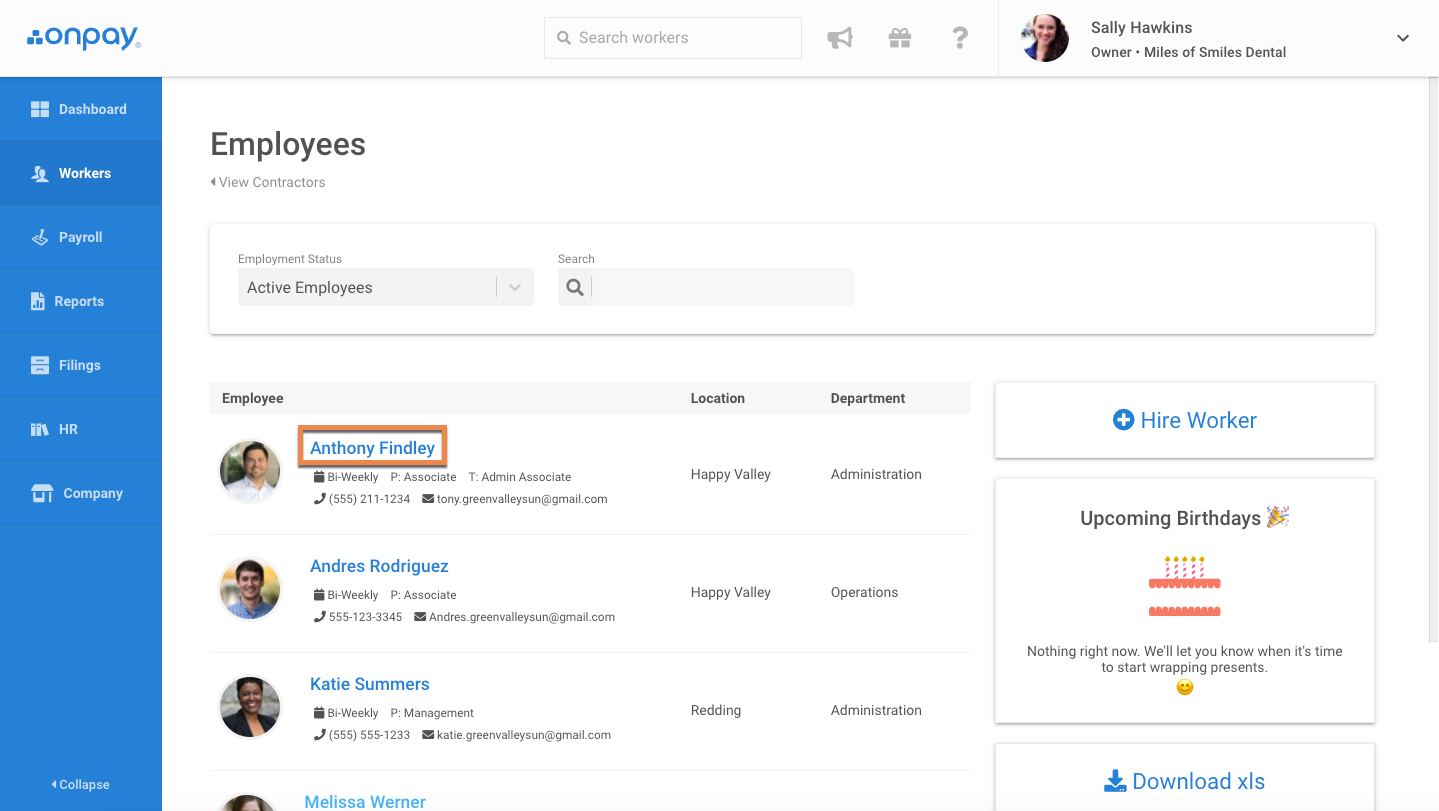Click Andres.greenvalleysun@gmail.com email text
Image resolution: width=1439 pixels, height=811 pixels.
(522, 617)
